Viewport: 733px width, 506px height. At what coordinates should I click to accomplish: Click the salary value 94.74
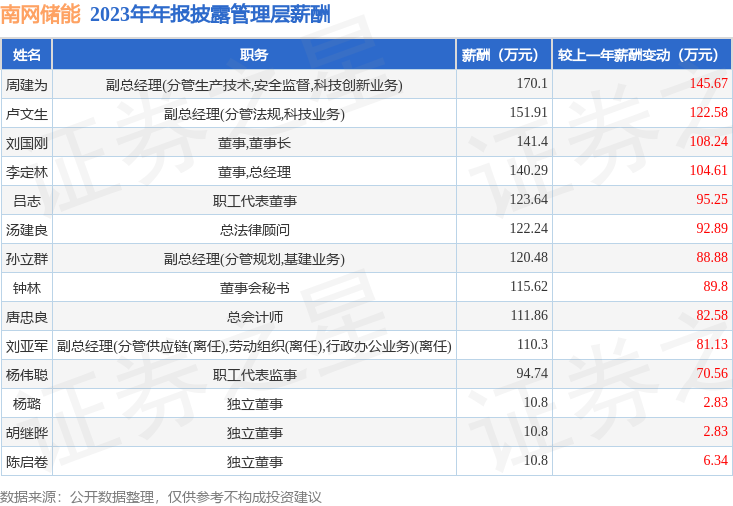532,373
